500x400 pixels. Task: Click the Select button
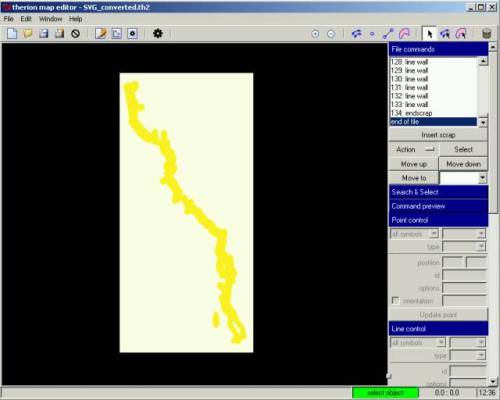point(463,149)
